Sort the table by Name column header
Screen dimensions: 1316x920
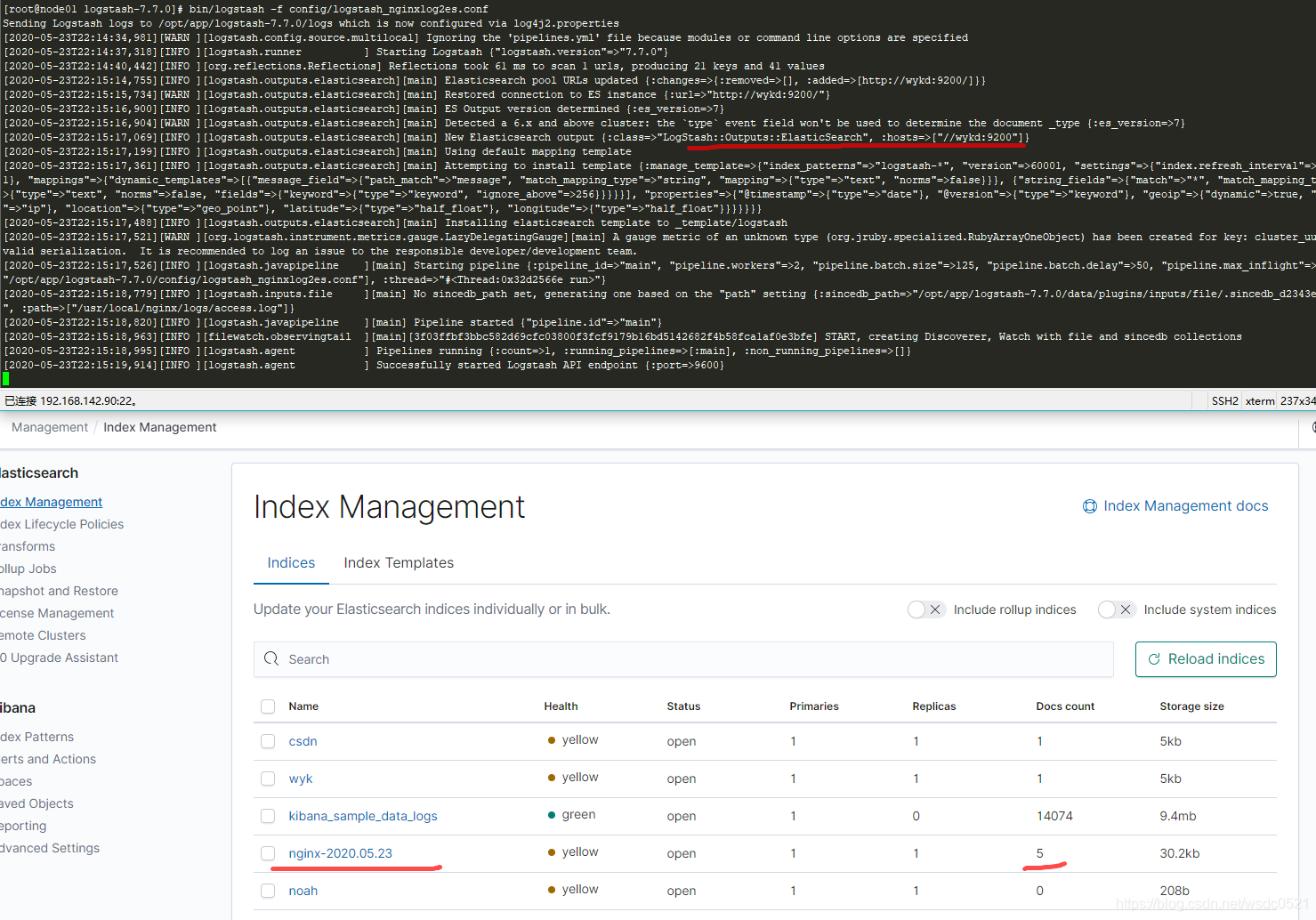(303, 706)
